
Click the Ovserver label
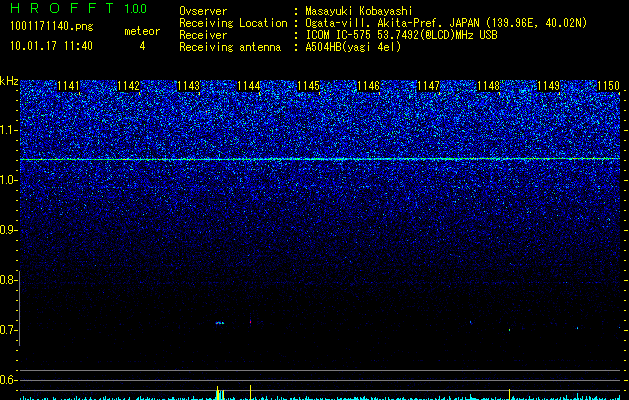[x=203, y=11]
